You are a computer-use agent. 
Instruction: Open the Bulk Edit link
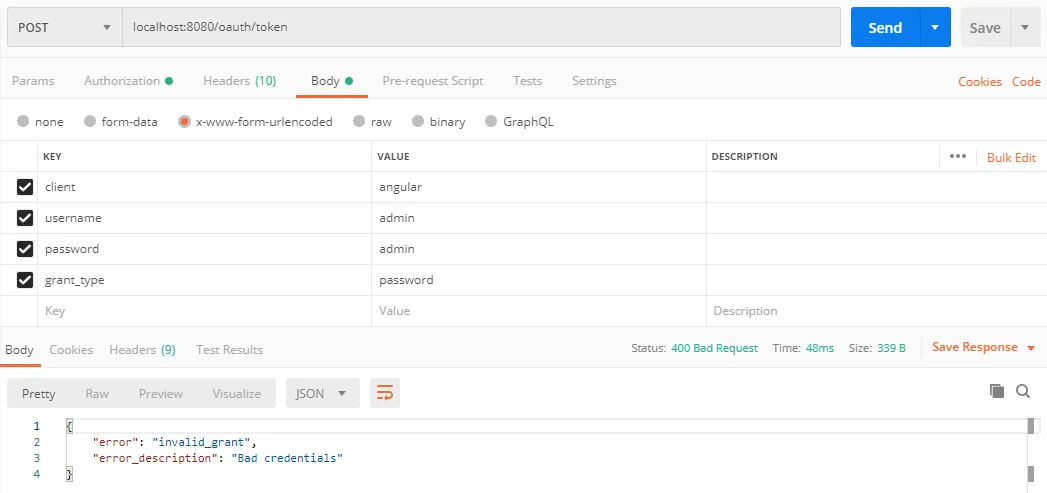click(1011, 158)
